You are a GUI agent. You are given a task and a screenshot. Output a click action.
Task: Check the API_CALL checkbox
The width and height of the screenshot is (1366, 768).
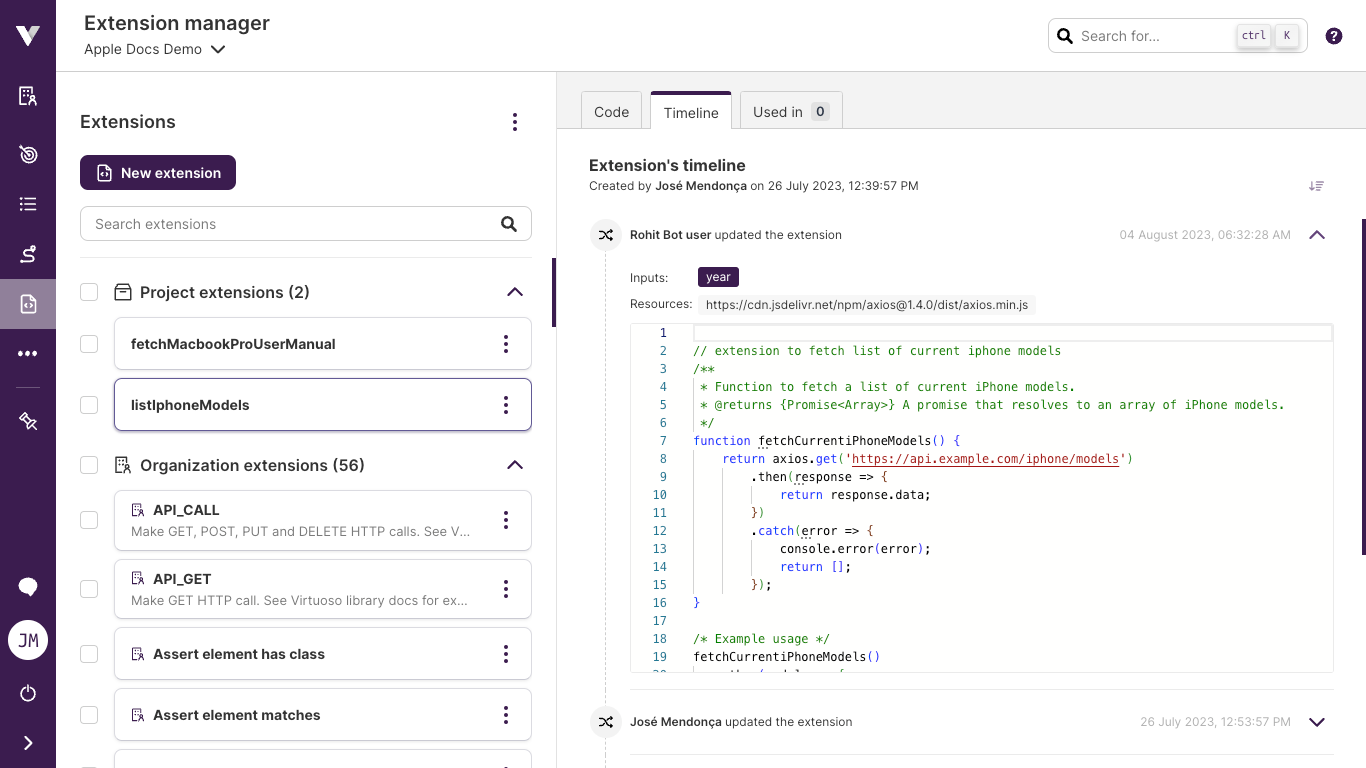89,520
